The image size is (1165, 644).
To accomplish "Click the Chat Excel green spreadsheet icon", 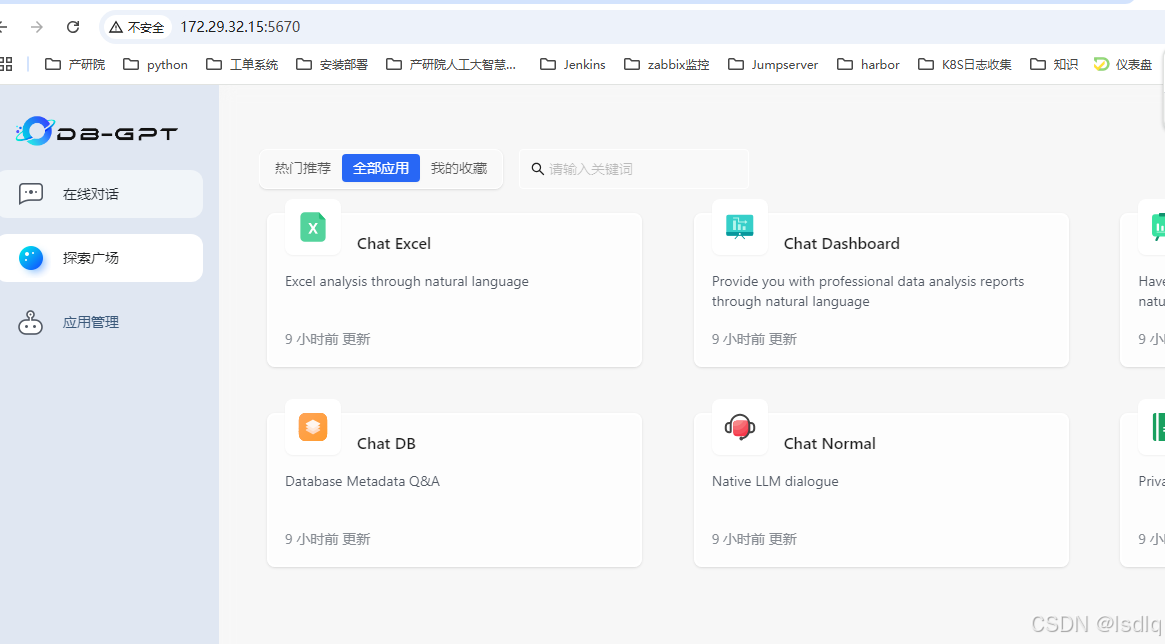I will coord(313,227).
